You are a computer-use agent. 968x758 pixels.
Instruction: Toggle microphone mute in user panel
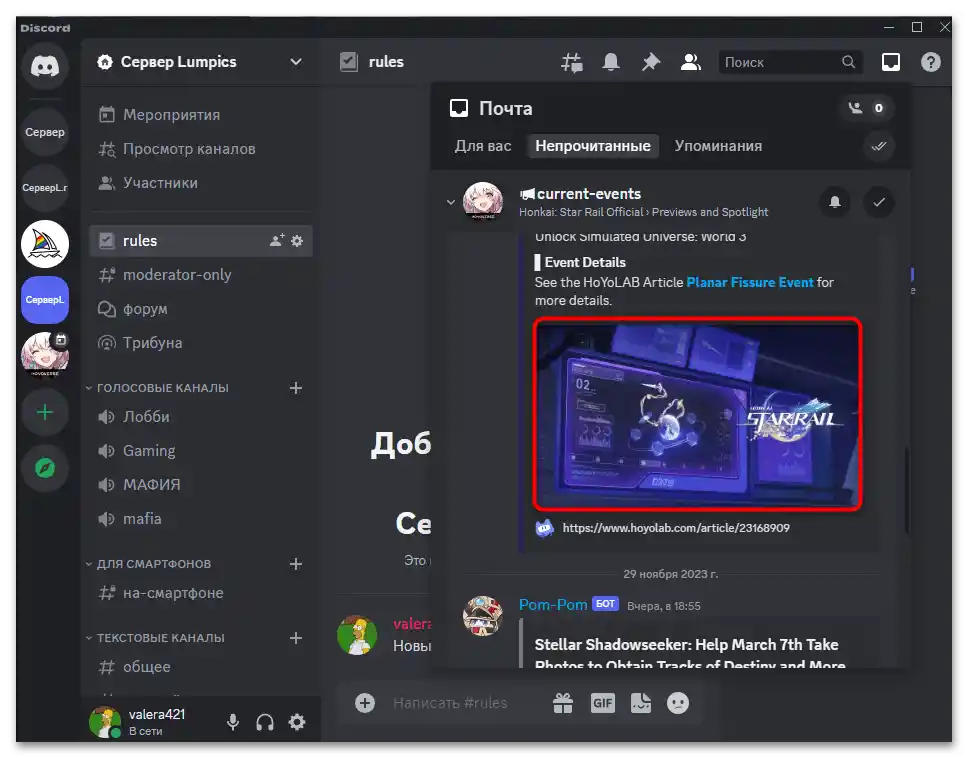tap(233, 722)
